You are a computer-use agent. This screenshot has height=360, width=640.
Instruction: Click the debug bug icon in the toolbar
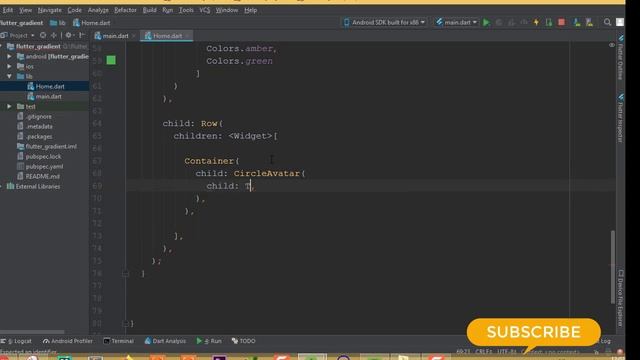[499, 22]
